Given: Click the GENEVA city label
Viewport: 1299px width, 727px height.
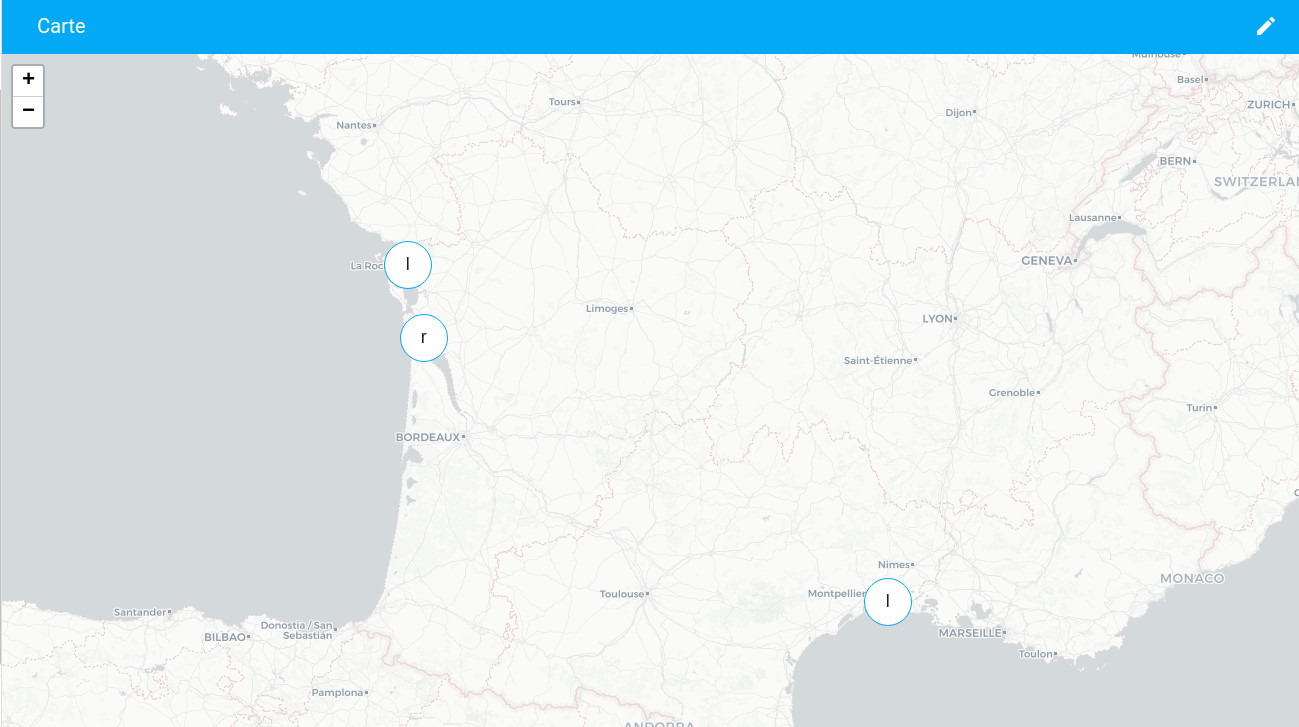Looking at the screenshot, I should [1046, 260].
